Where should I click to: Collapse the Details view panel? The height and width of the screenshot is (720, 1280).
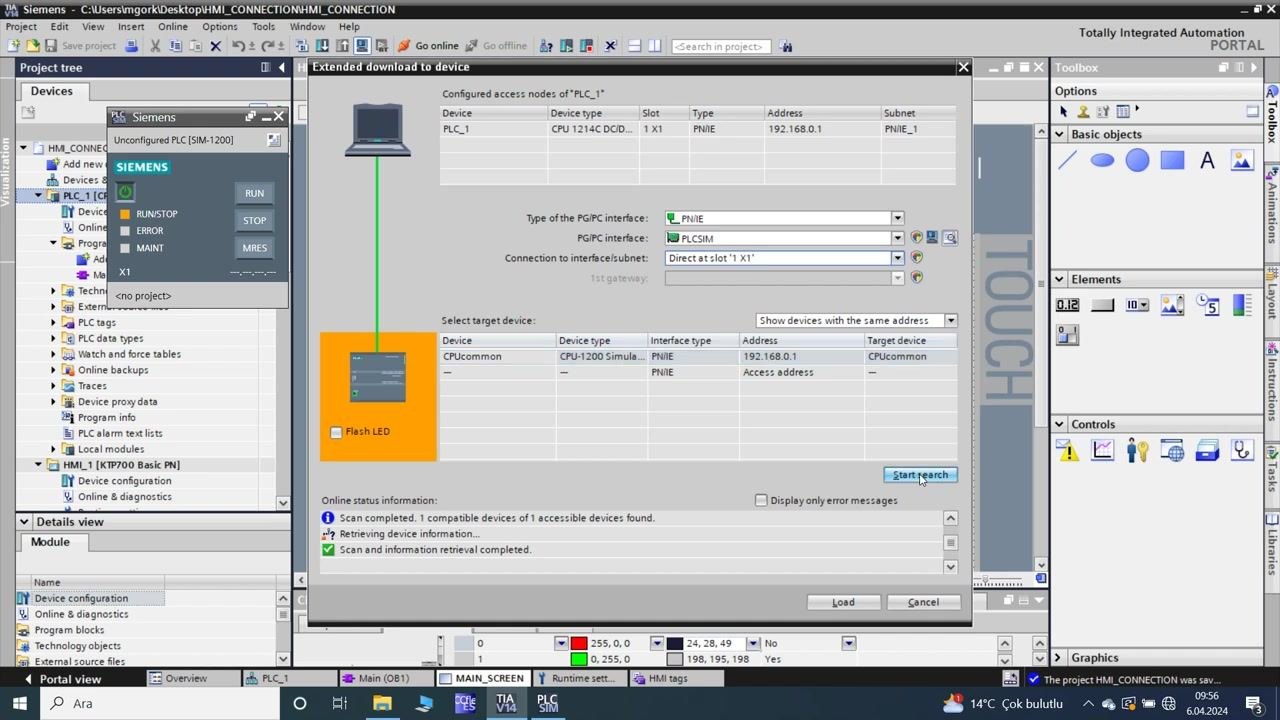[x=24, y=522]
